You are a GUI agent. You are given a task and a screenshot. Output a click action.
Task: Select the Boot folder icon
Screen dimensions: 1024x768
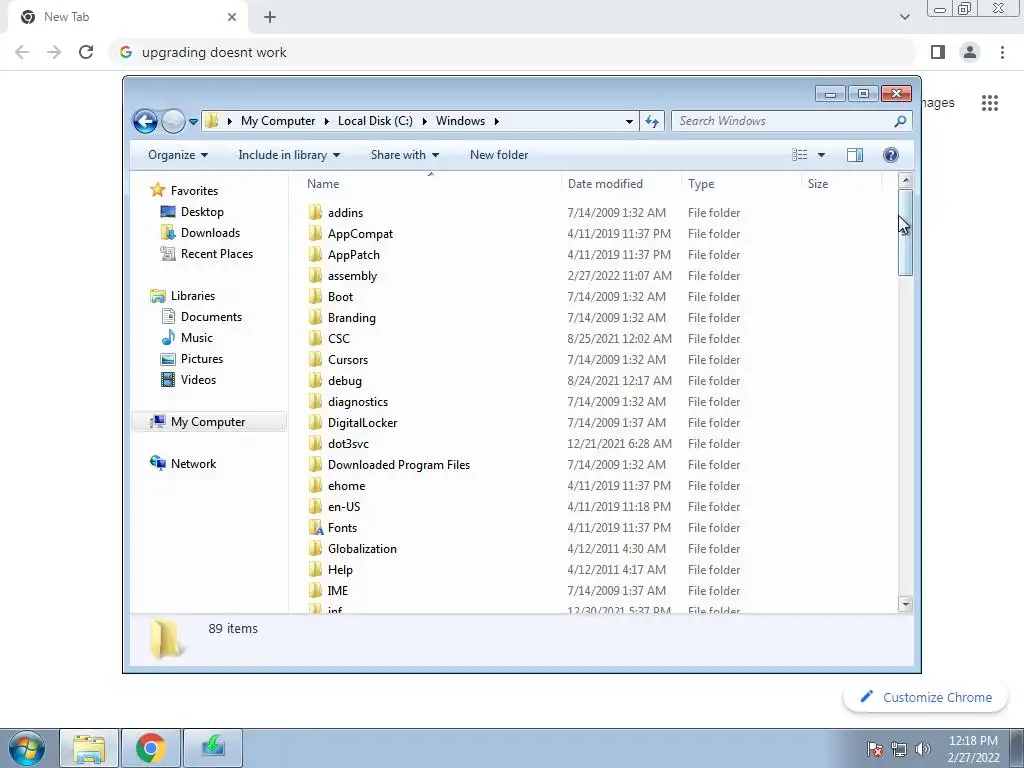pyautogui.click(x=315, y=296)
